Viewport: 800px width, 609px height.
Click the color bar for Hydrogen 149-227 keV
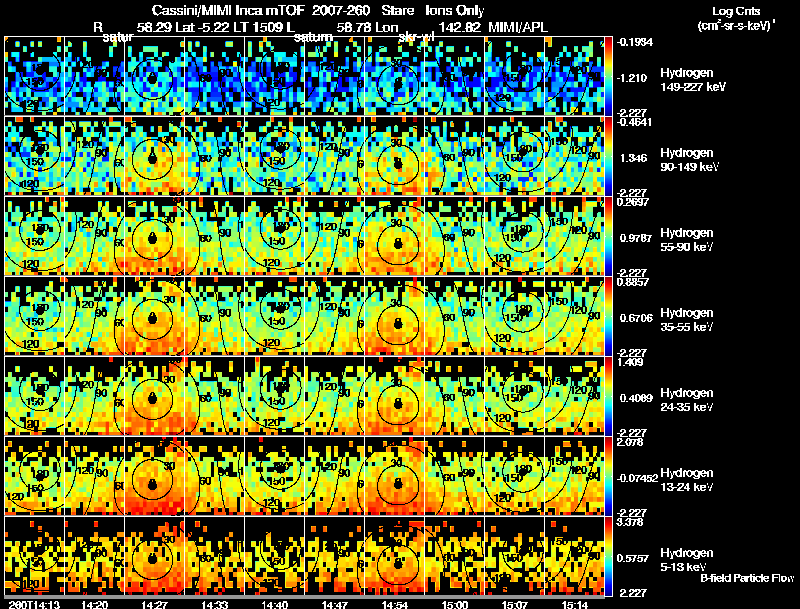point(608,76)
